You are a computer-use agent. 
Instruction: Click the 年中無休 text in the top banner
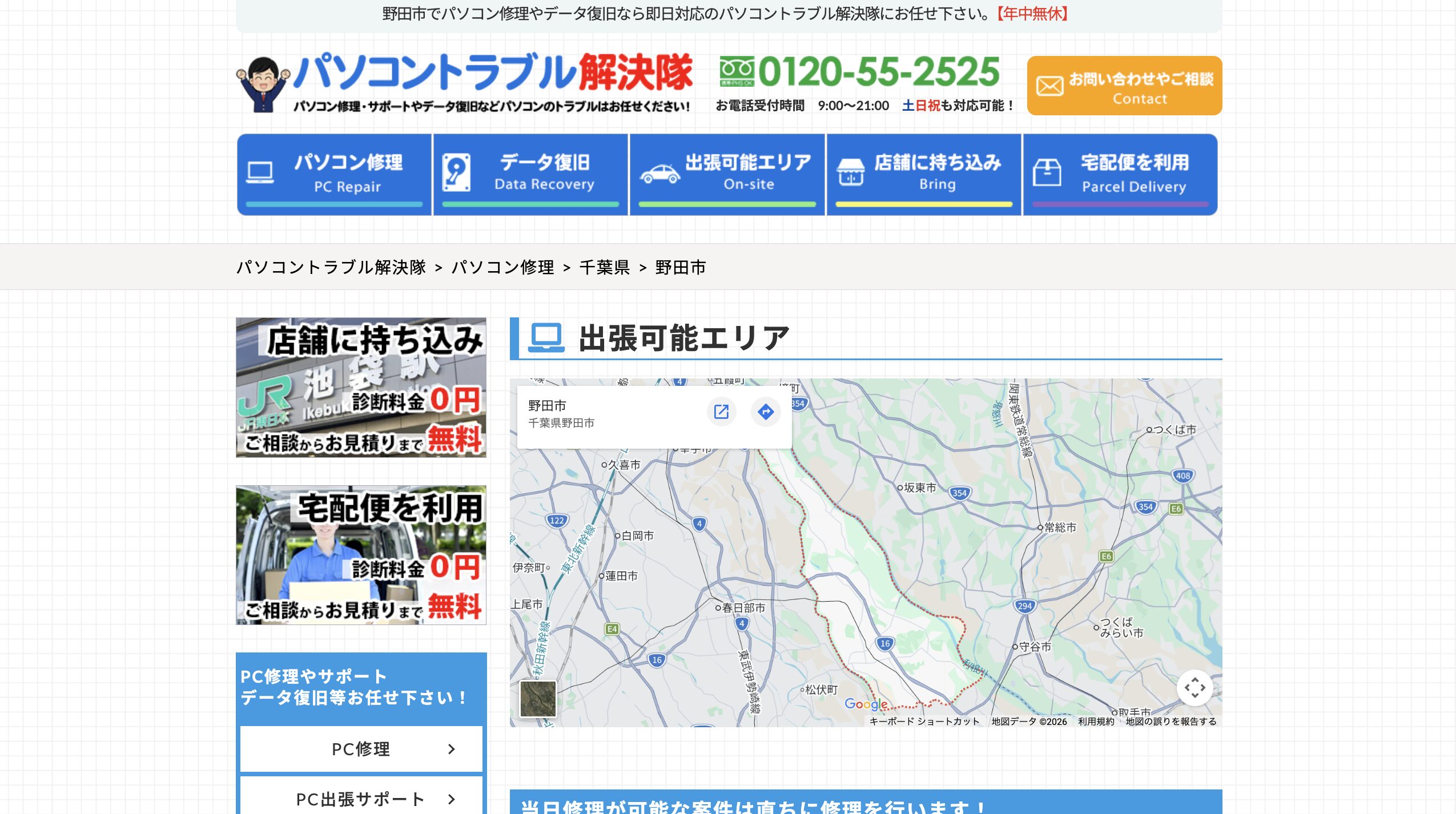click(x=1033, y=13)
